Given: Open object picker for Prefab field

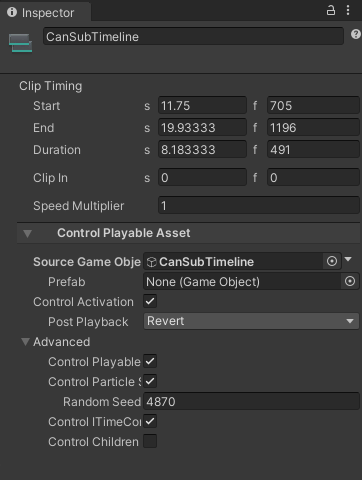Looking at the screenshot, I should click(x=350, y=281).
